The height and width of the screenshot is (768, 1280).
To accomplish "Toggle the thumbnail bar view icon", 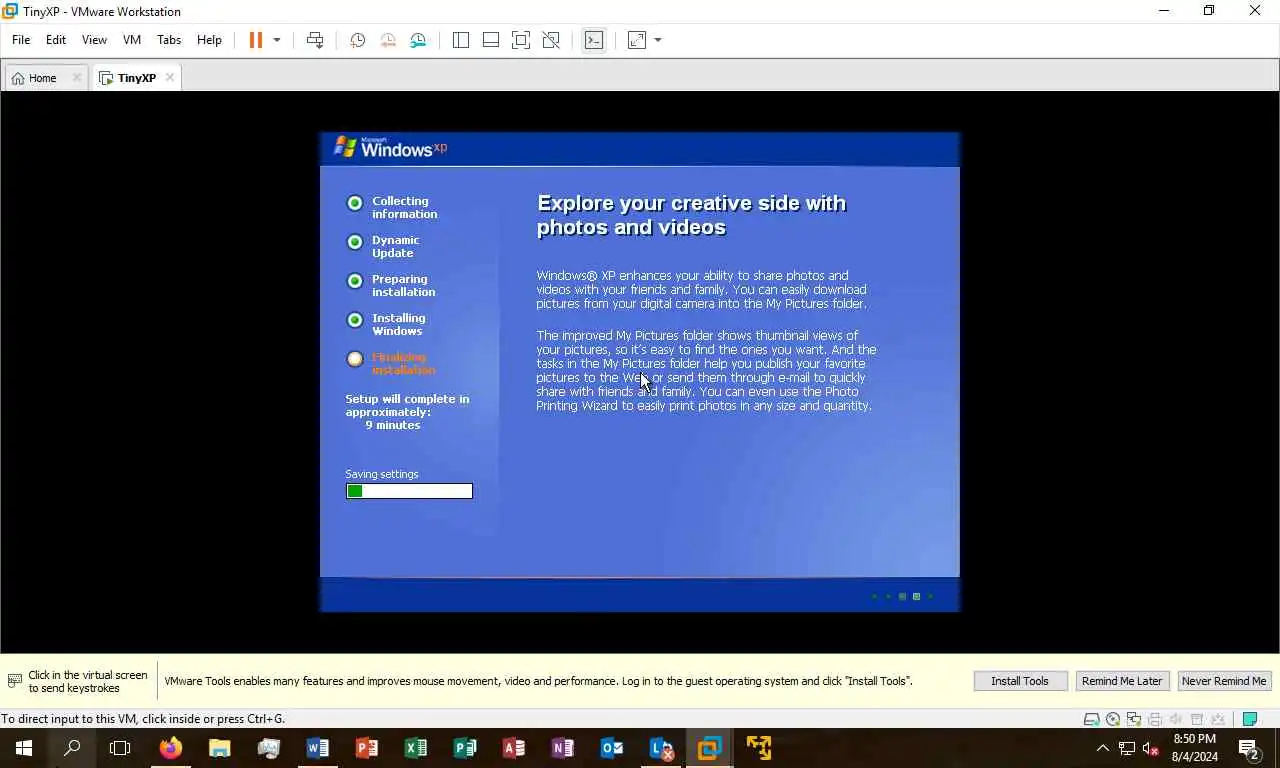I will point(491,40).
